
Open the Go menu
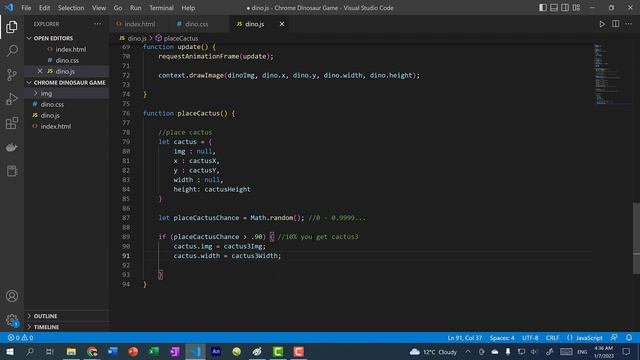pyautogui.click(x=118, y=8)
